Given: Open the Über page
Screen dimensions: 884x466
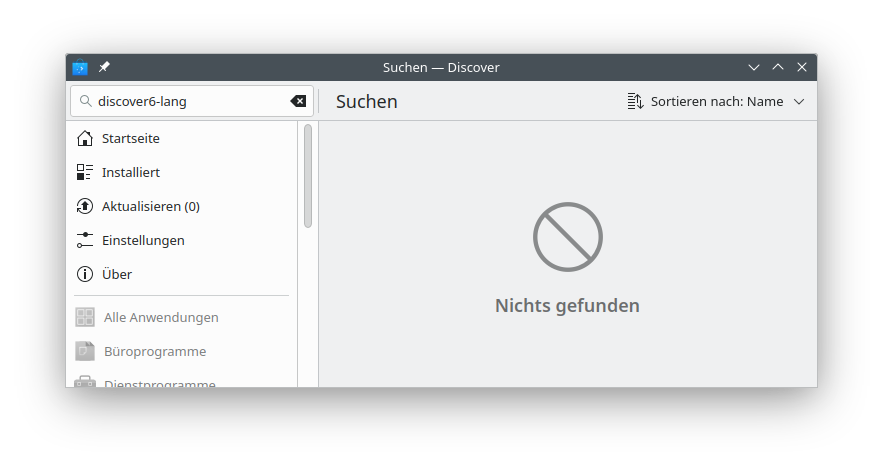Looking at the screenshot, I should 117,274.
